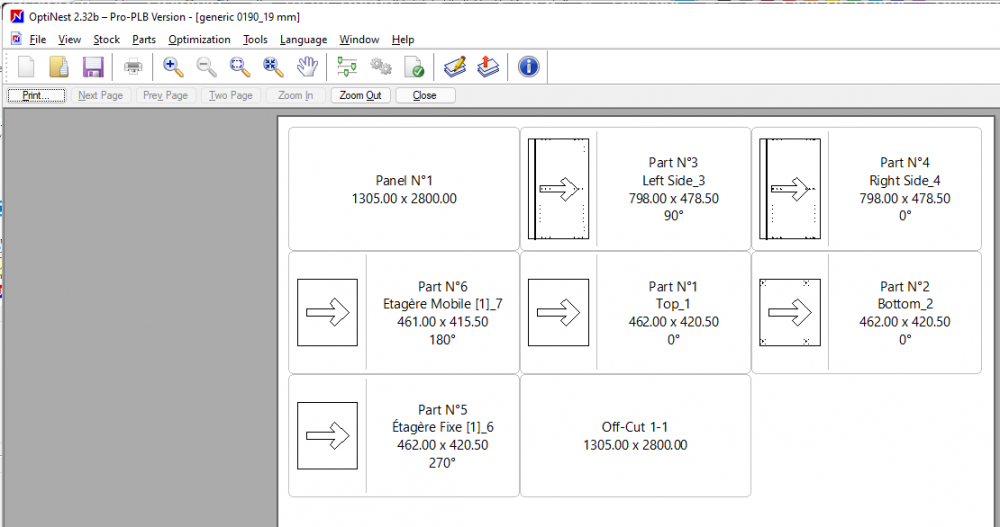Click the 'Part N°5' label text
The image size is (1000, 527).
tap(443, 410)
